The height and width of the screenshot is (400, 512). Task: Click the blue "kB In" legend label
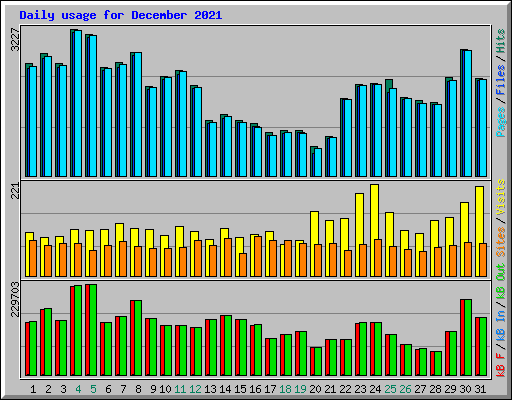point(500,325)
